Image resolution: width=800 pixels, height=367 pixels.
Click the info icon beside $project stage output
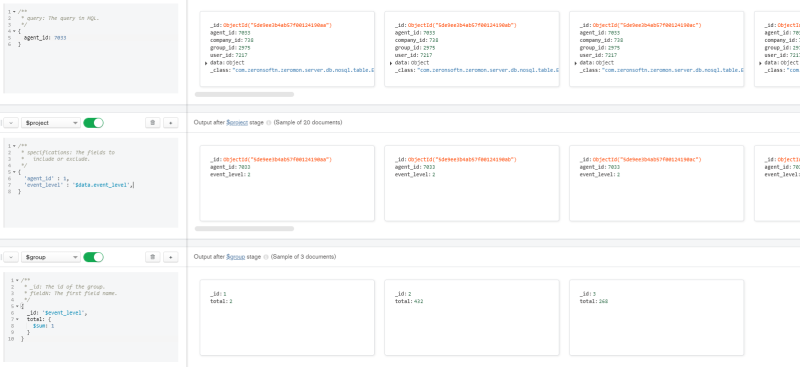point(268,123)
